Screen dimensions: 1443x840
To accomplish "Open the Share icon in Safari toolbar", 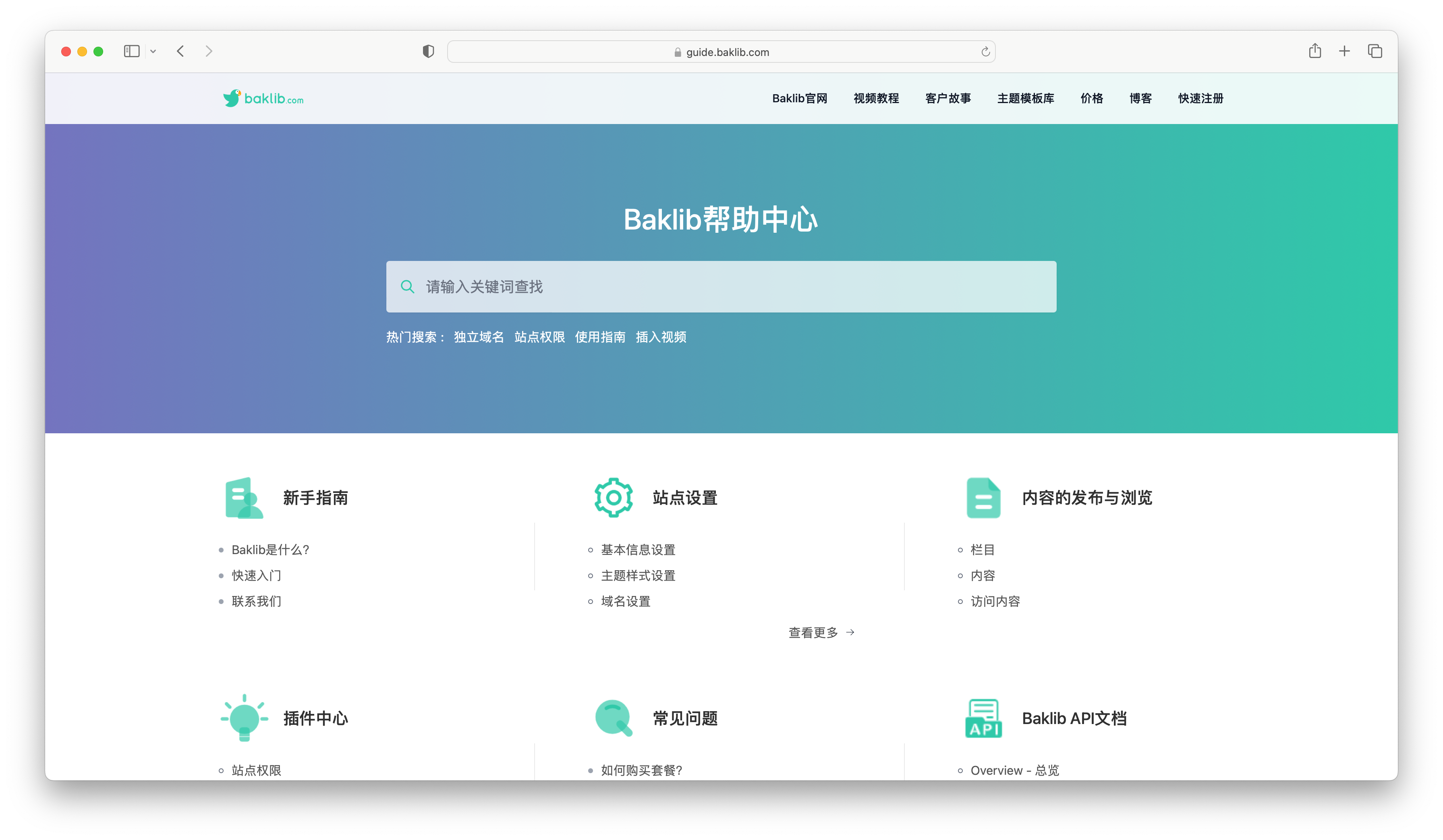I will [1315, 51].
